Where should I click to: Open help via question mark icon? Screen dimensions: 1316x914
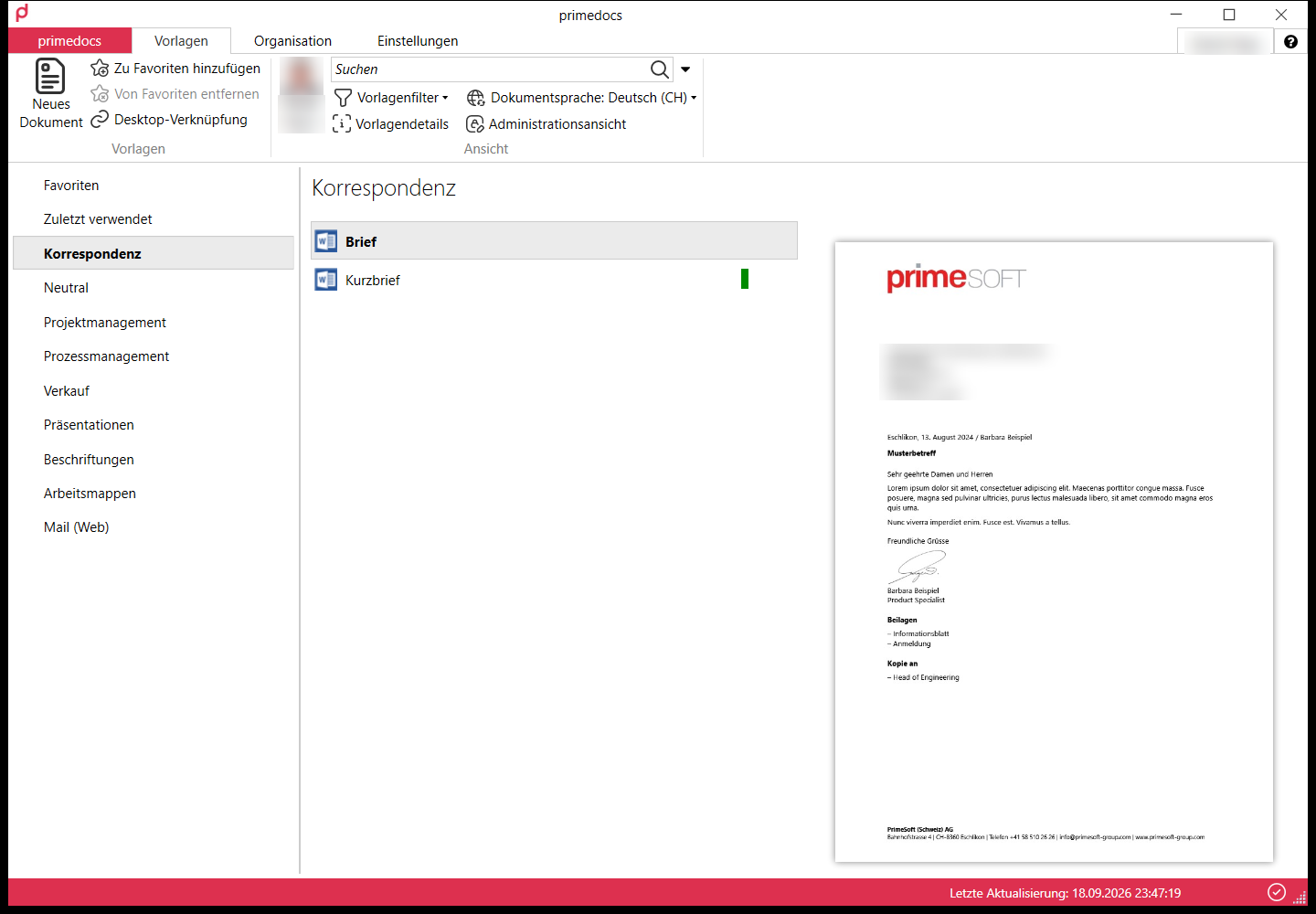1290,41
